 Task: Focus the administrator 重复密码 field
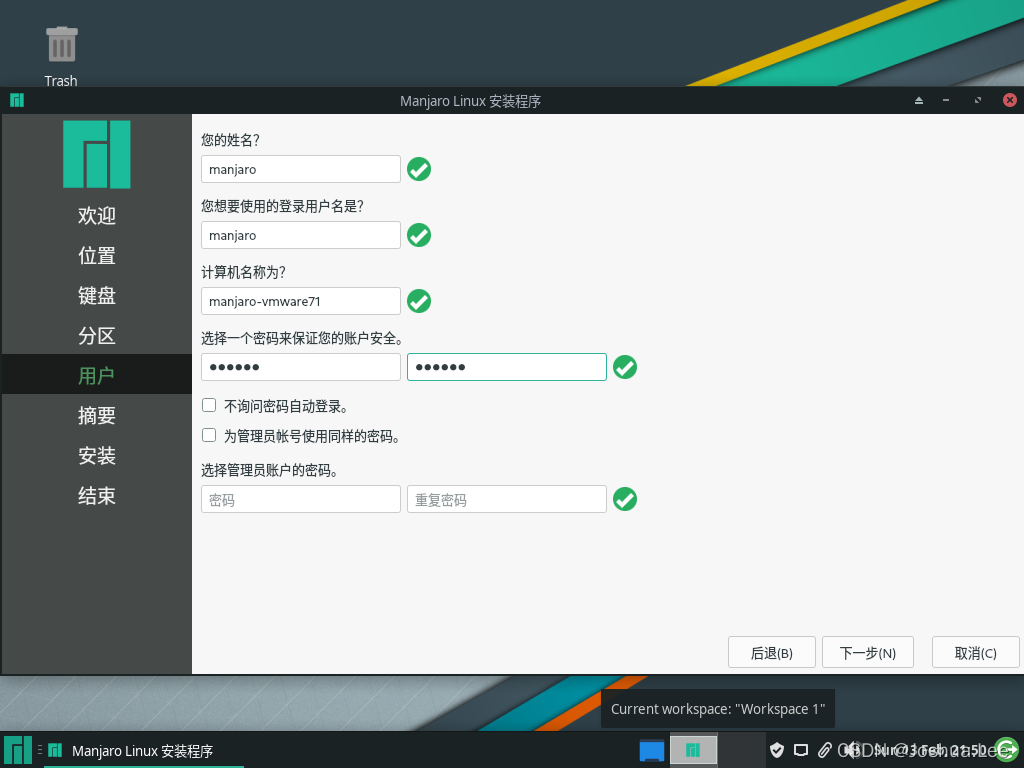[507, 499]
